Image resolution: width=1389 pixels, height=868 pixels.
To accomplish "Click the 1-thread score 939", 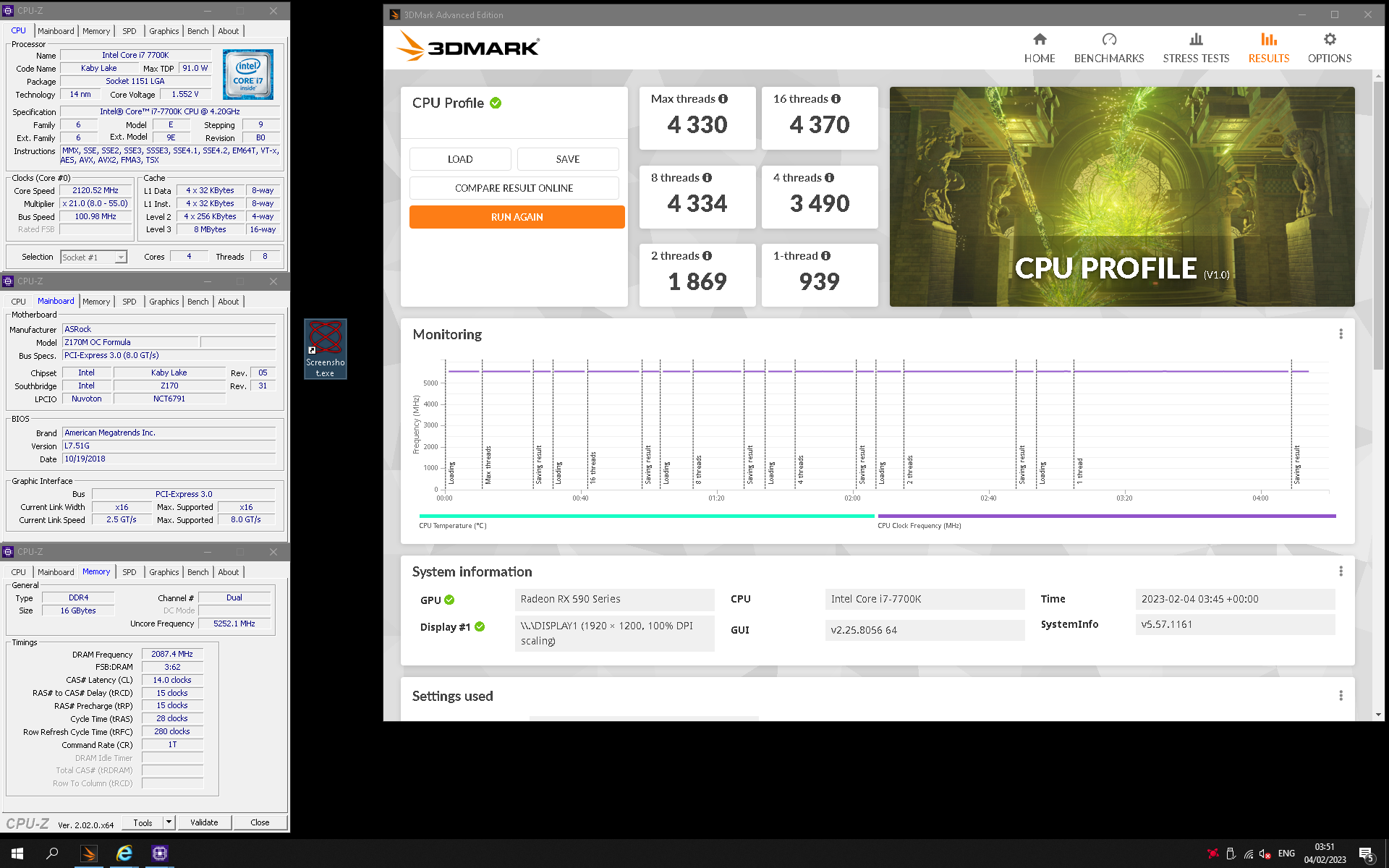I will point(820,281).
